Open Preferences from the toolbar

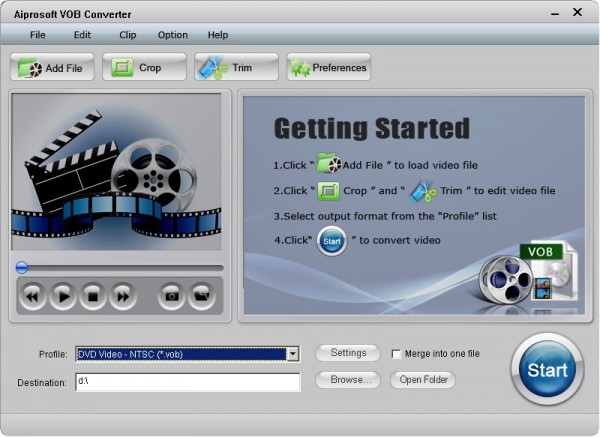point(328,68)
